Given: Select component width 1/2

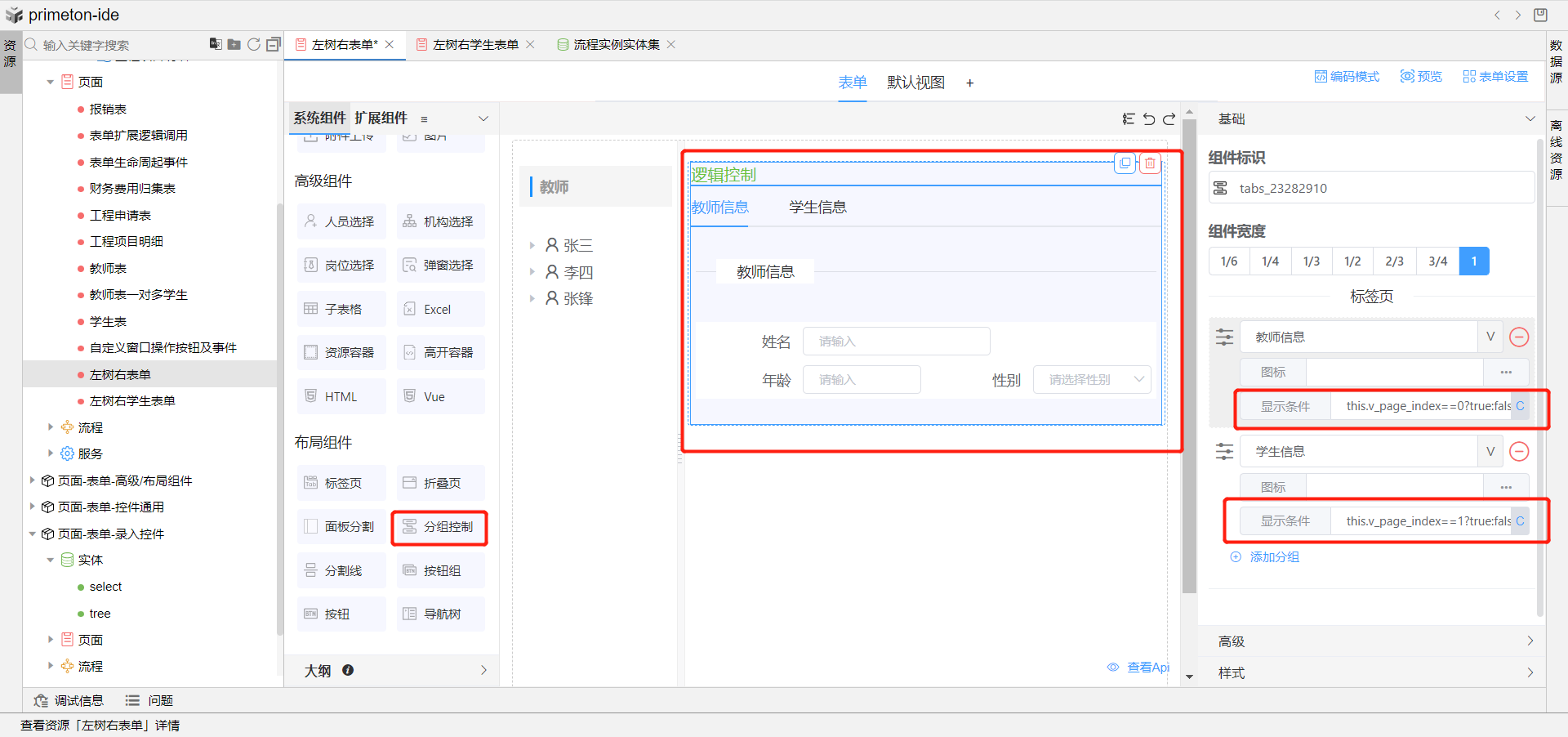Looking at the screenshot, I should [x=1352, y=261].
